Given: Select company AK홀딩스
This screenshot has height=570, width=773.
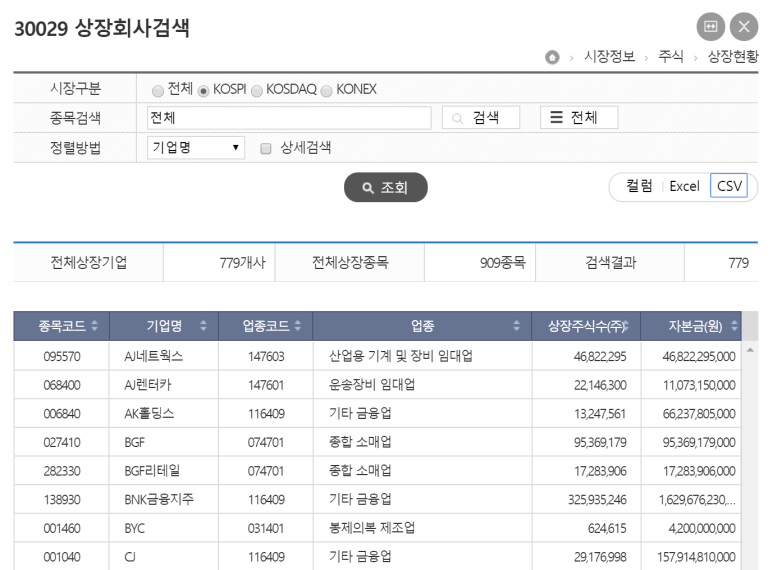Looking at the screenshot, I should [x=149, y=413].
